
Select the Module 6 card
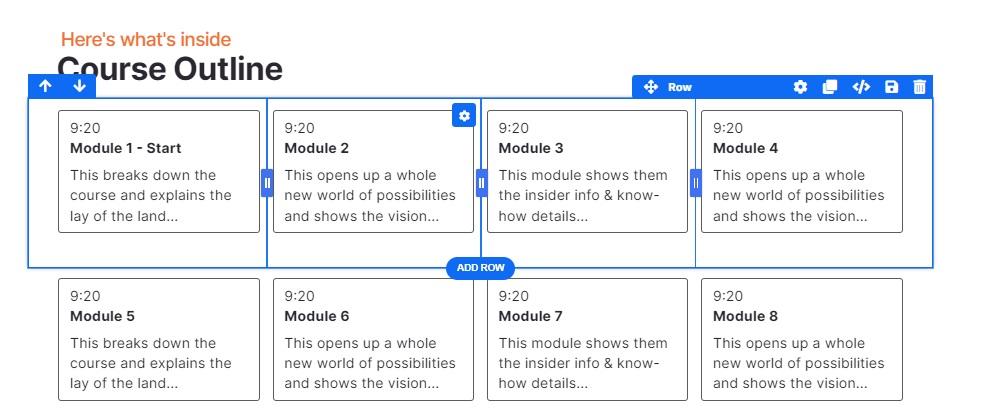[373, 339]
